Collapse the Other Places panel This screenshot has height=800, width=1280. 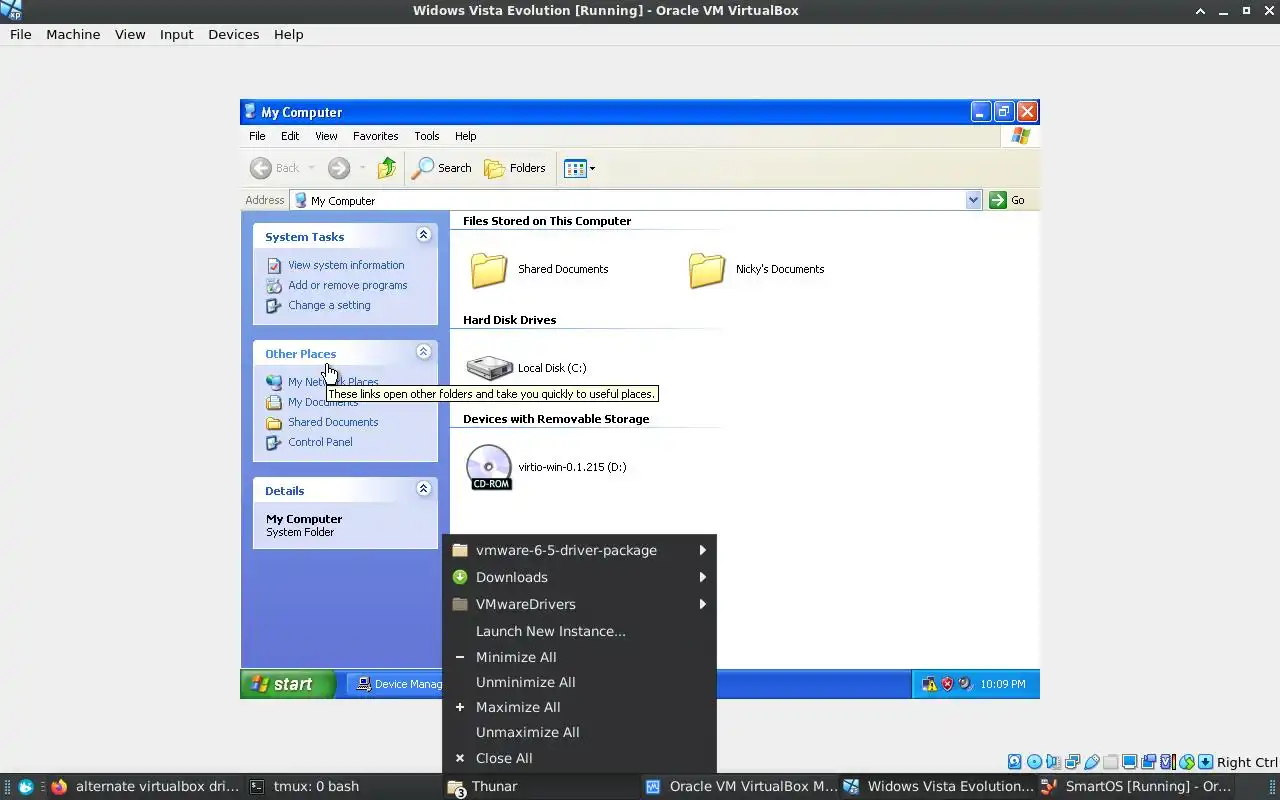pyautogui.click(x=423, y=351)
